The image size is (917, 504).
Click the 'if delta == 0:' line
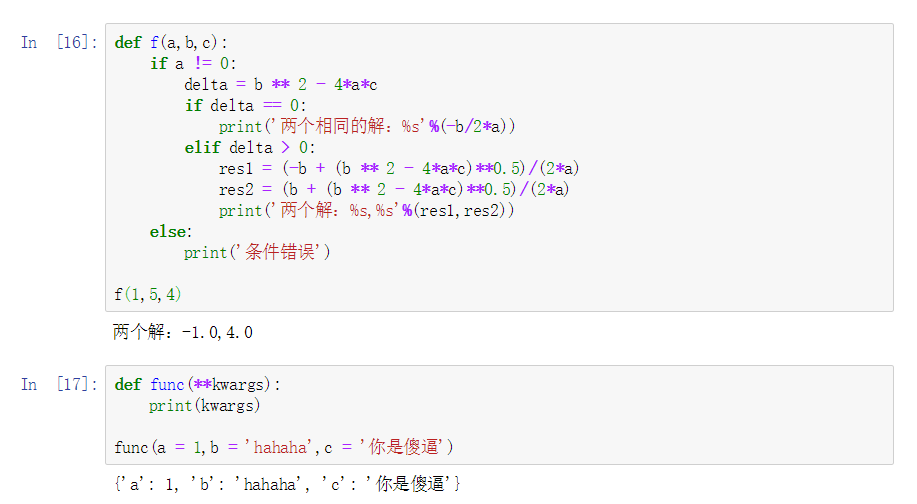[x=245, y=105]
